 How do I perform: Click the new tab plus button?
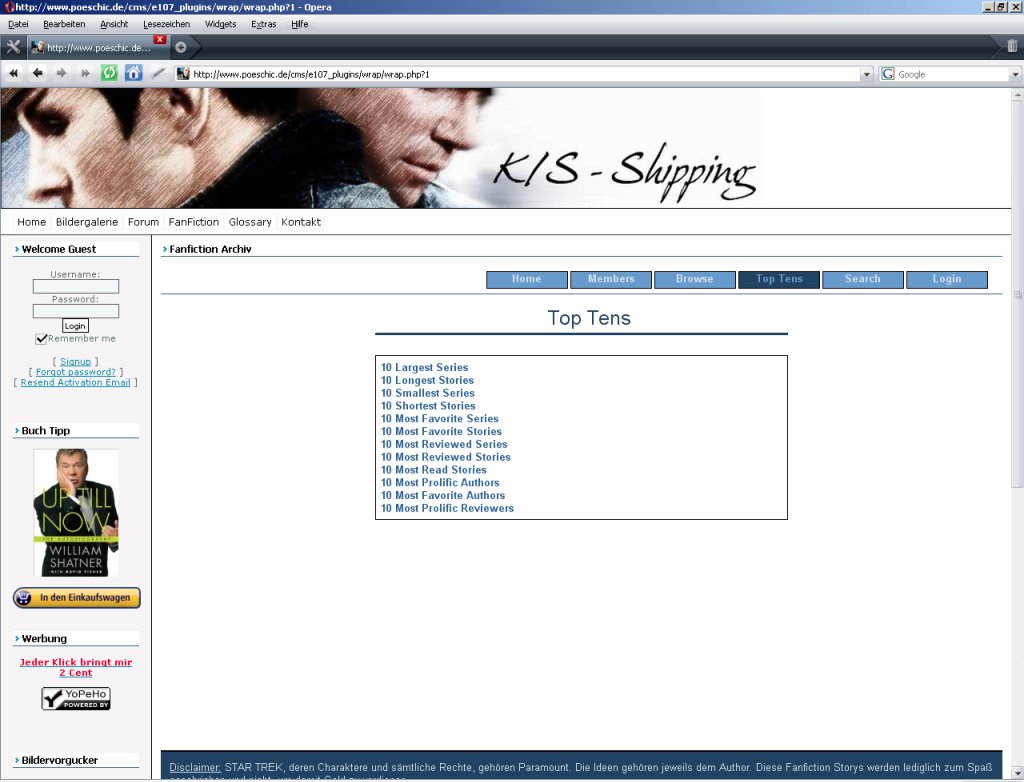tap(181, 47)
